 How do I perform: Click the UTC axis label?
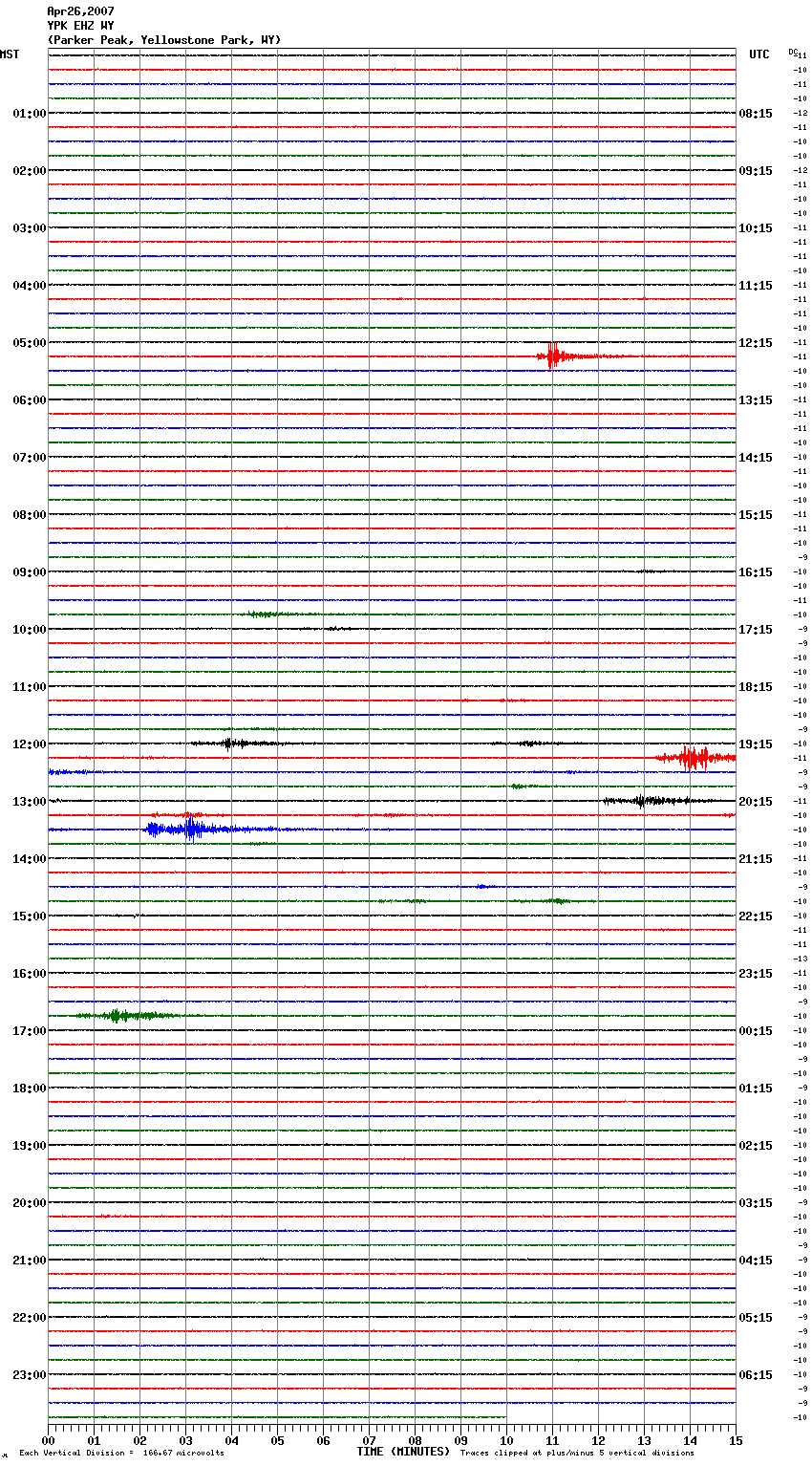click(x=759, y=54)
